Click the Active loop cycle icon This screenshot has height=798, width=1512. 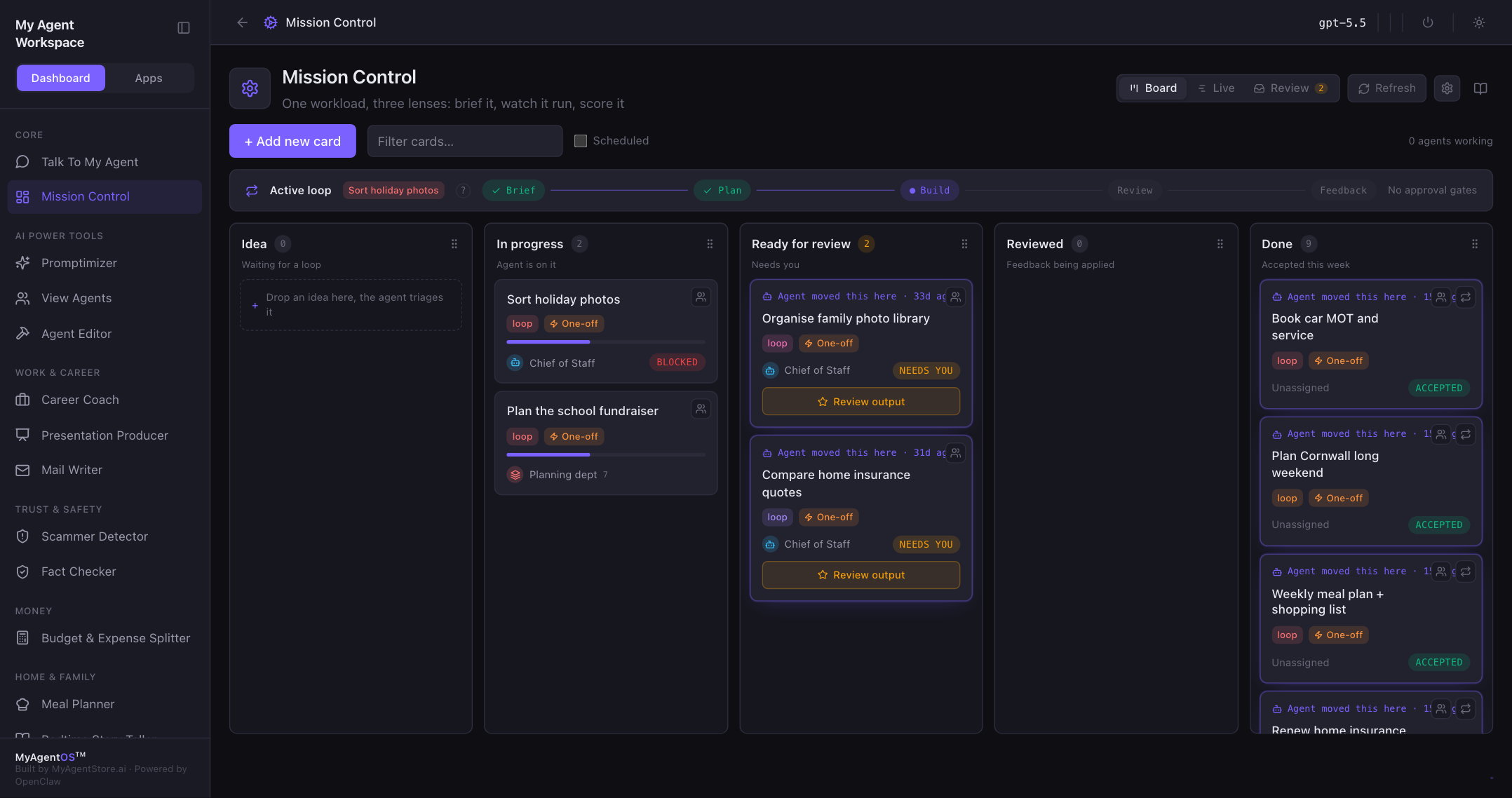252,191
